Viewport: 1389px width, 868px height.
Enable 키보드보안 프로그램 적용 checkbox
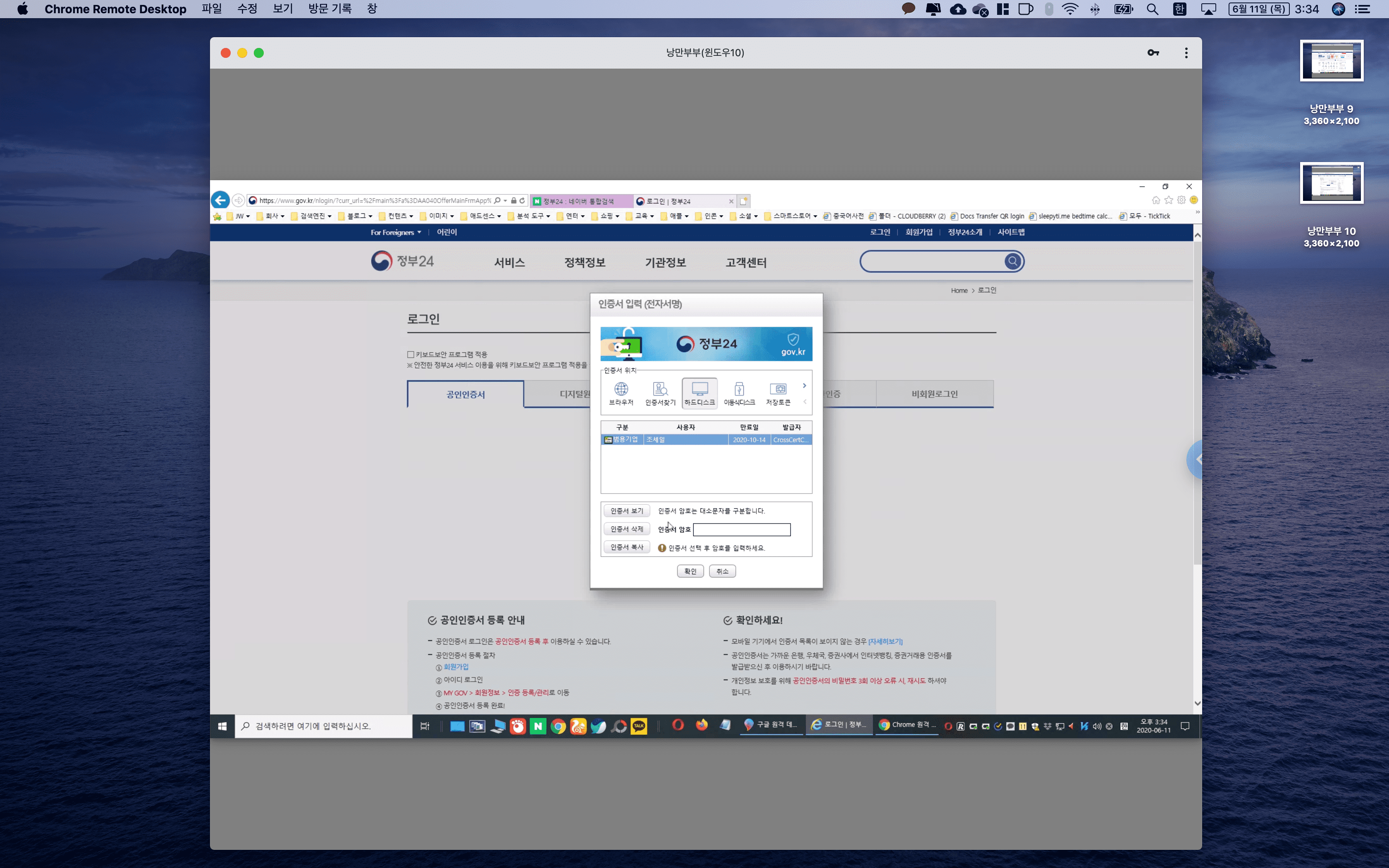tap(411, 354)
